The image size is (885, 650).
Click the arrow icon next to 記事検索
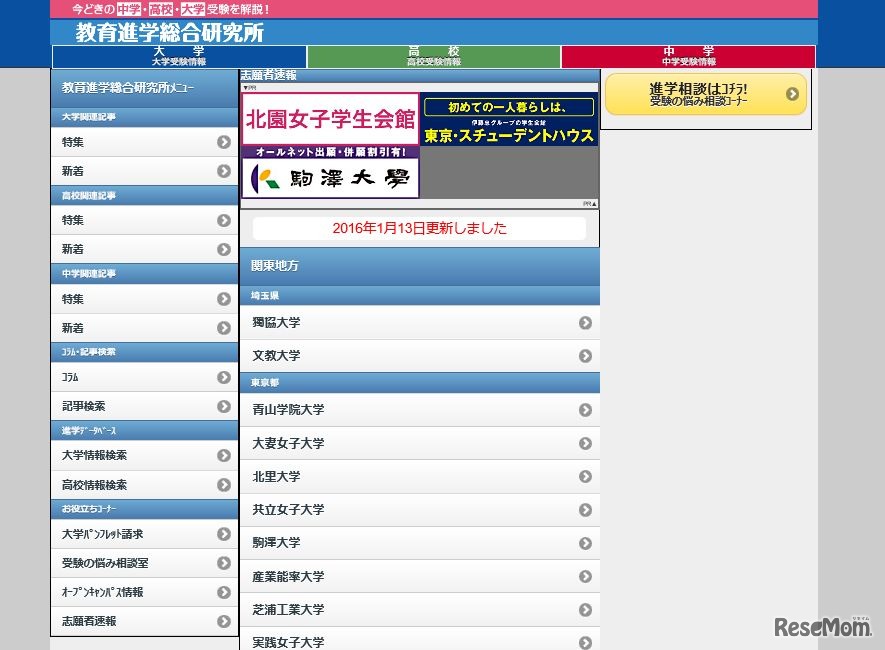point(224,406)
